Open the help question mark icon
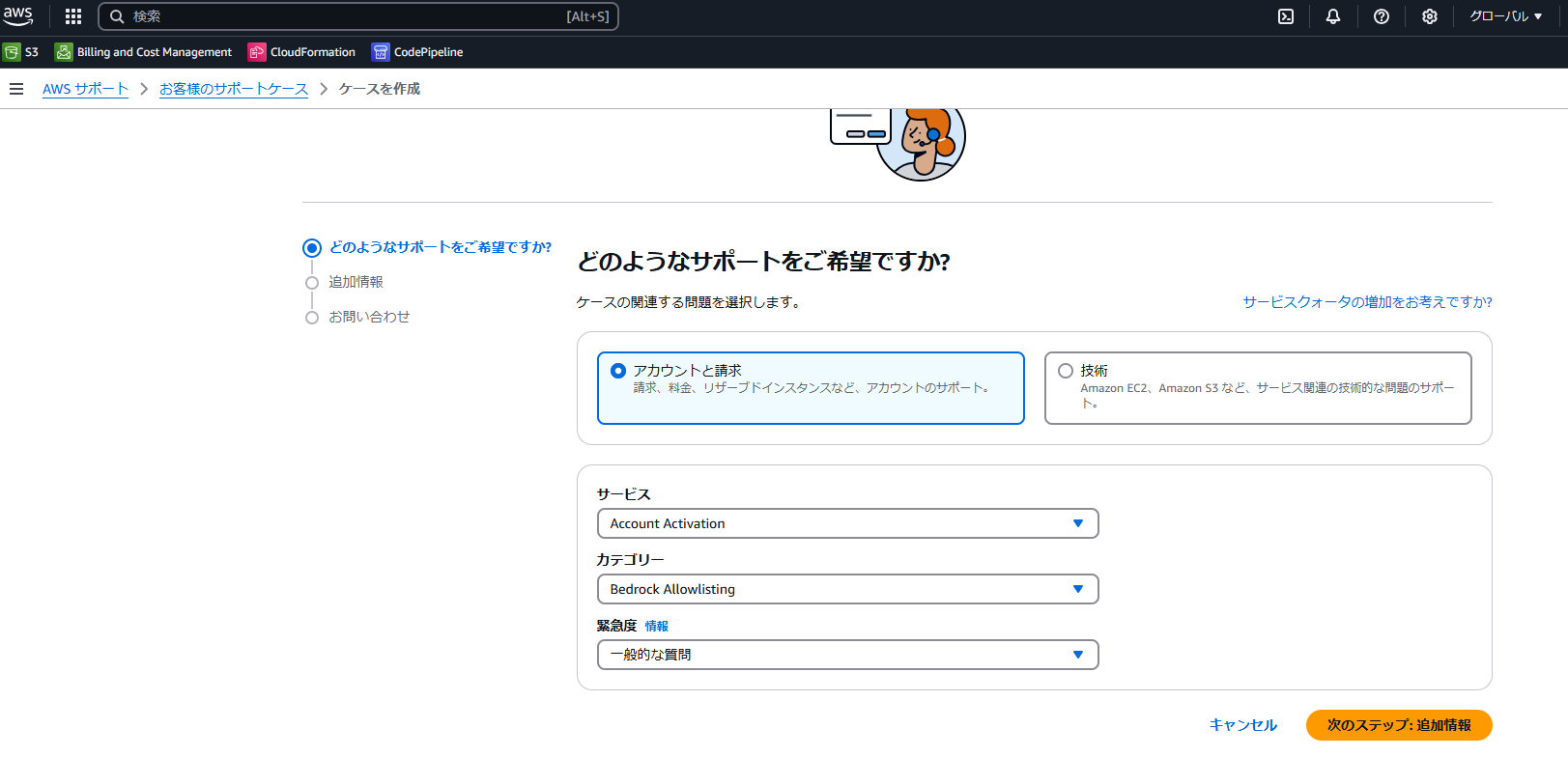Viewport: 1568px width, 757px height. tap(1382, 16)
